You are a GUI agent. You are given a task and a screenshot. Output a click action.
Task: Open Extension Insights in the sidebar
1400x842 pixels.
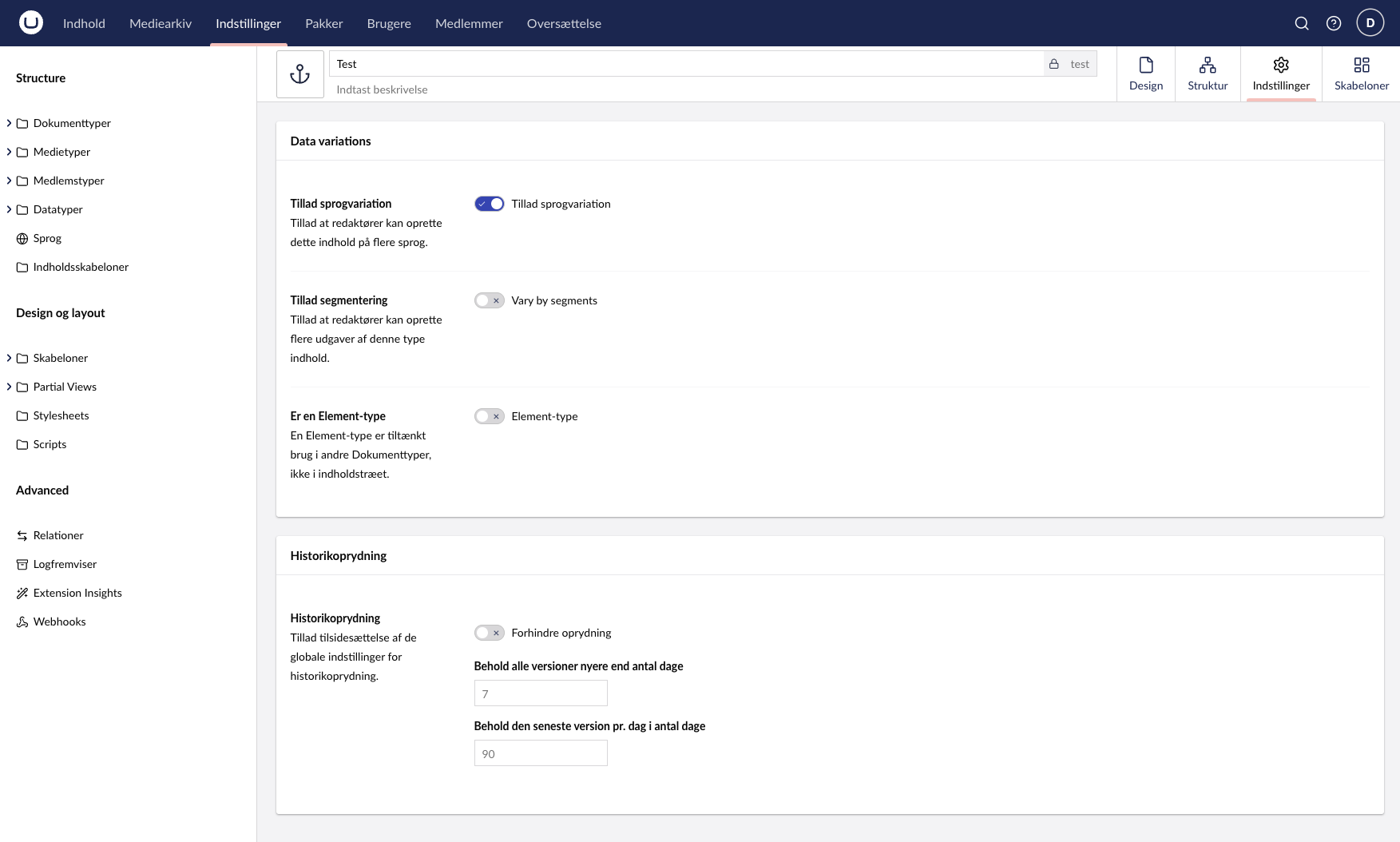click(x=77, y=593)
